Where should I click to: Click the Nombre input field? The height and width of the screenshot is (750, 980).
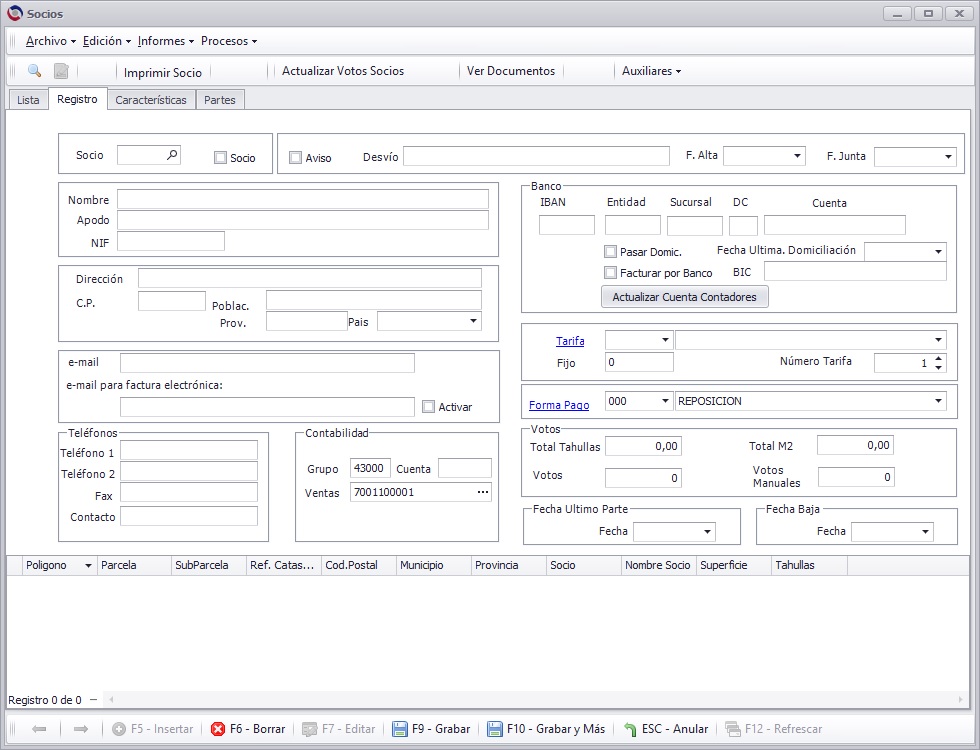coord(302,199)
